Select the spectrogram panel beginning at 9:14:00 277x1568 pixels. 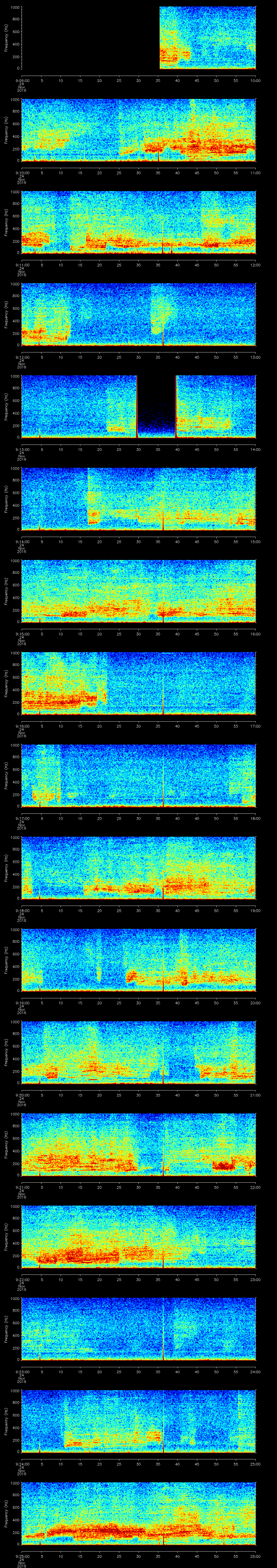(139, 499)
